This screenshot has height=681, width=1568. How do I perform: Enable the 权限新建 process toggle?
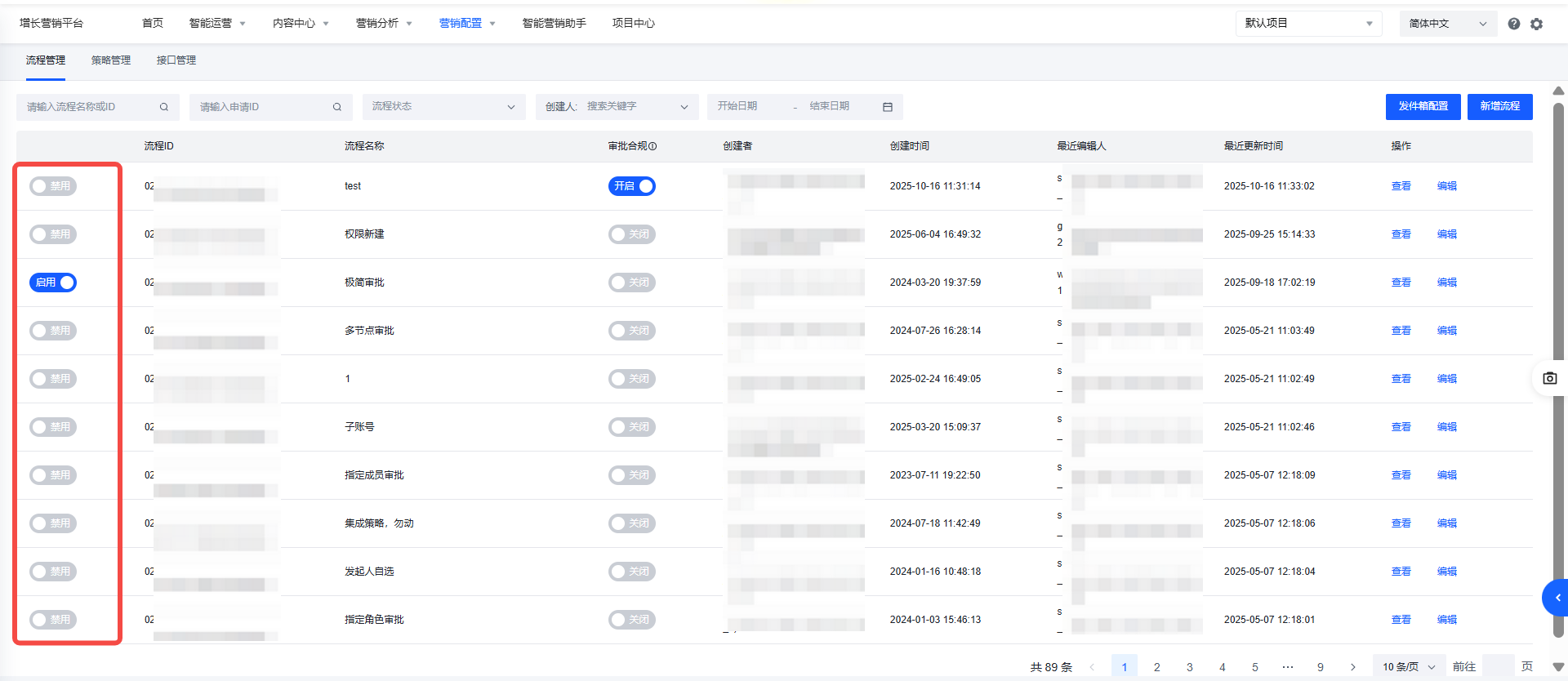pos(53,234)
